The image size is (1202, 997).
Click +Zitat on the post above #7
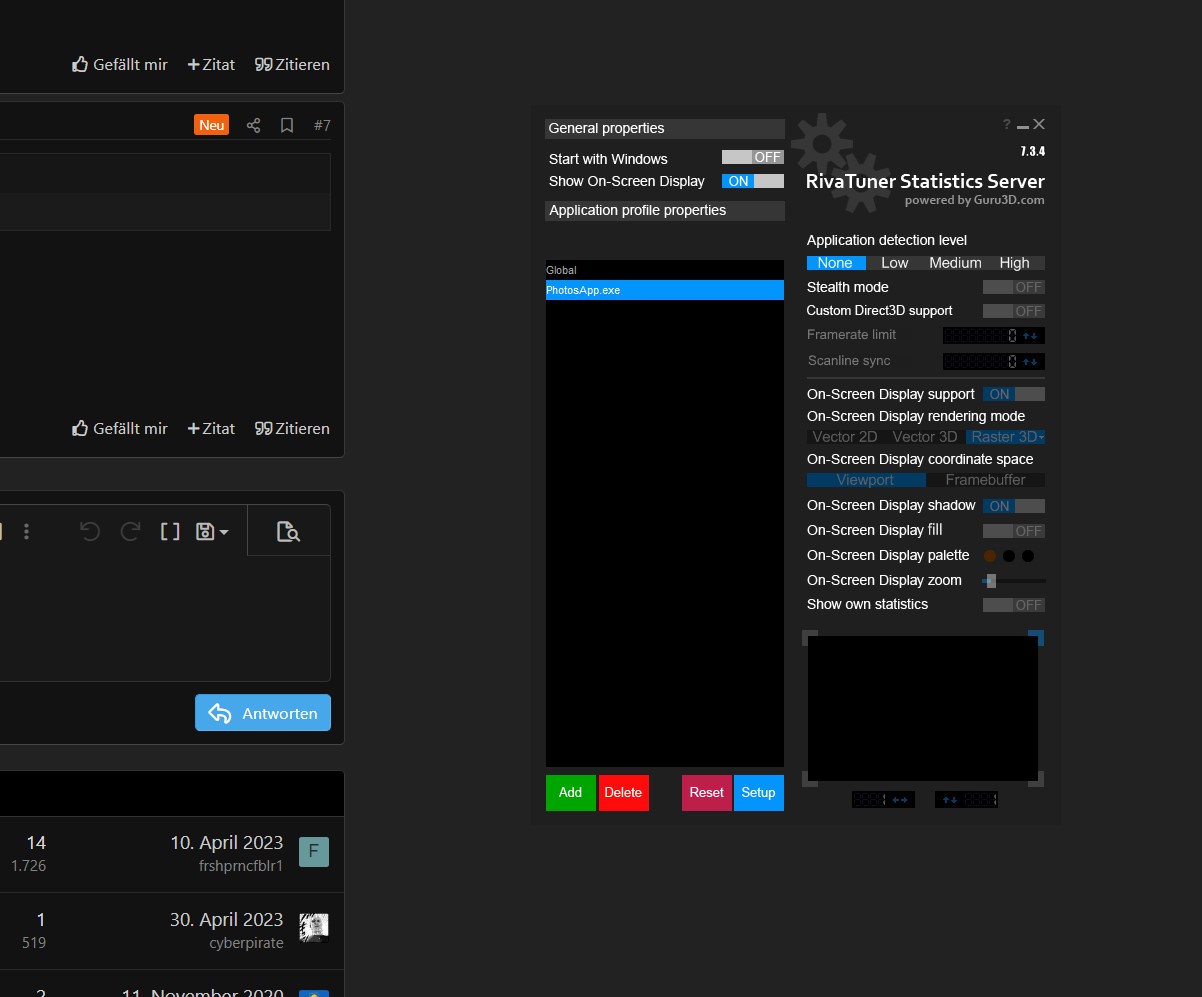click(x=211, y=64)
